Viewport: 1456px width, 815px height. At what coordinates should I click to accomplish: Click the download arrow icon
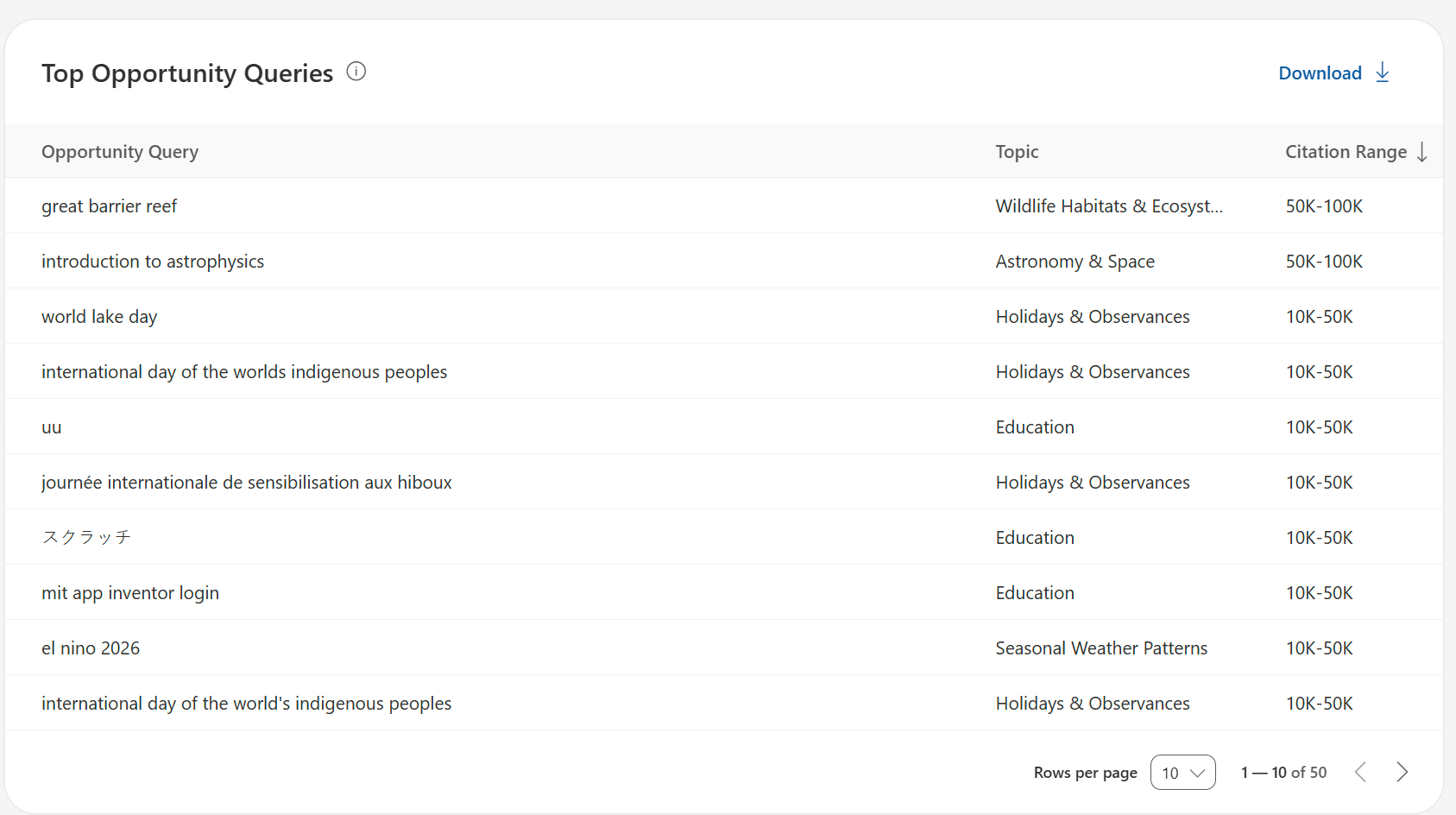(x=1383, y=73)
